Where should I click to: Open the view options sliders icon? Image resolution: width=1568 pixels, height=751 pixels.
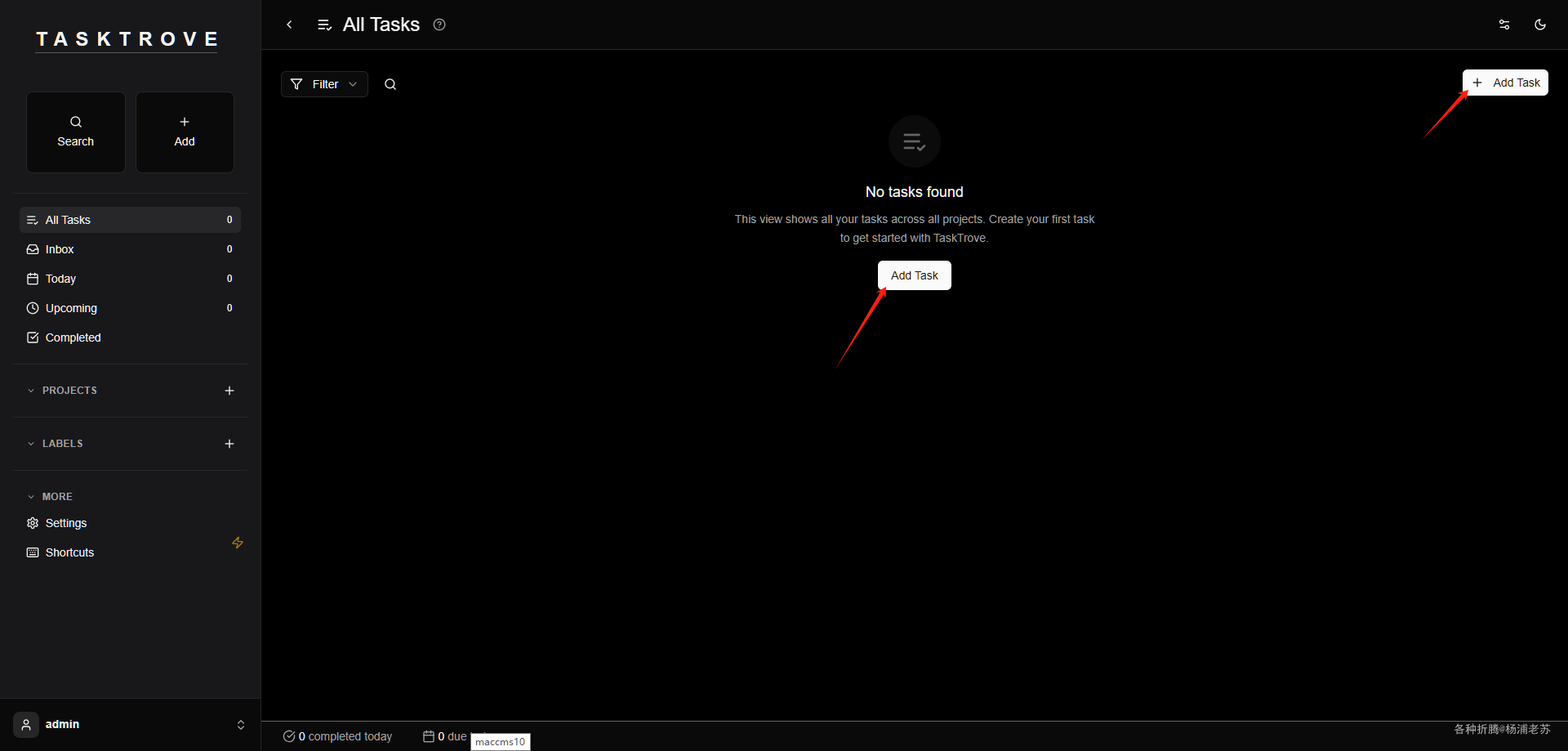point(1504,25)
